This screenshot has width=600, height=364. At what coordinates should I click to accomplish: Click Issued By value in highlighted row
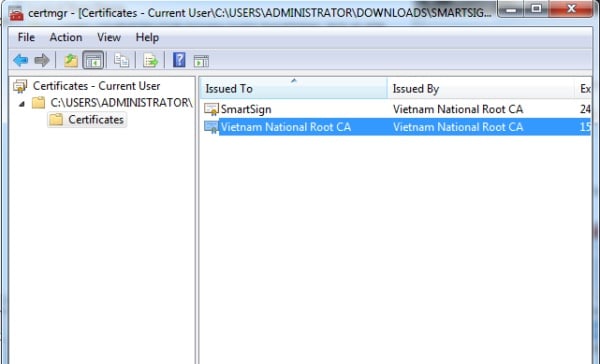[x=458, y=127]
